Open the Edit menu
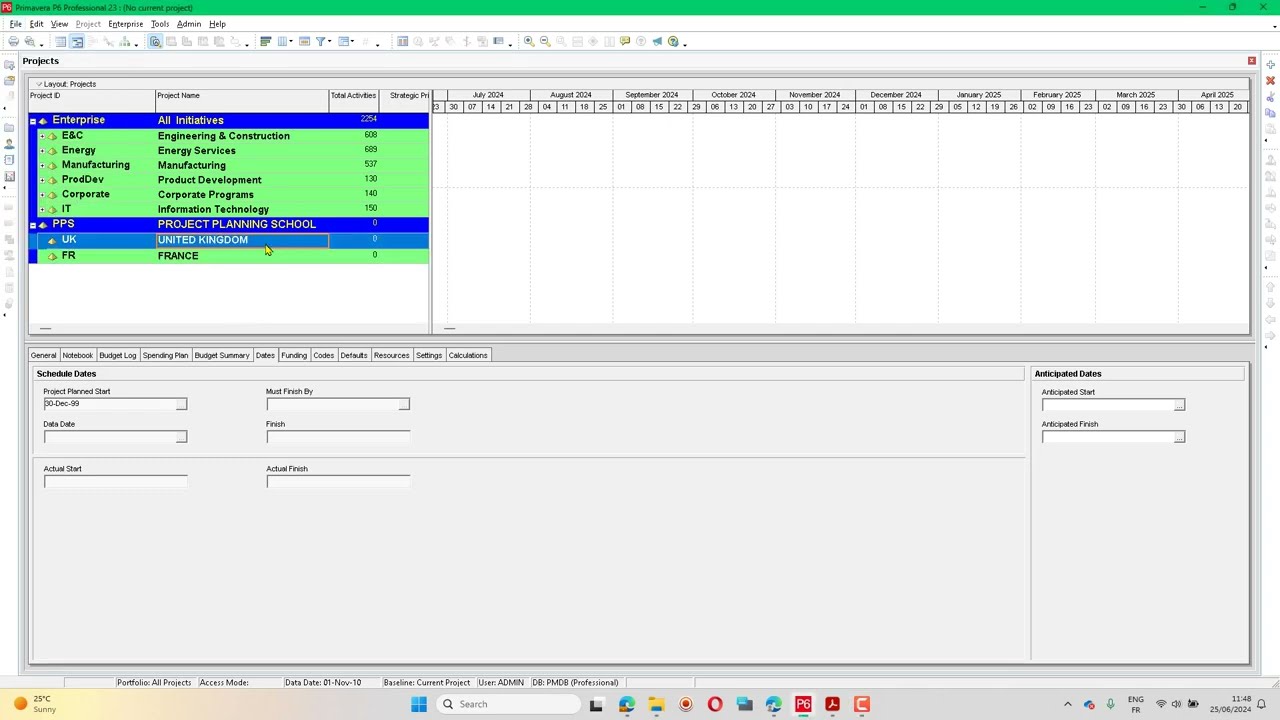1280x720 pixels. [x=36, y=24]
